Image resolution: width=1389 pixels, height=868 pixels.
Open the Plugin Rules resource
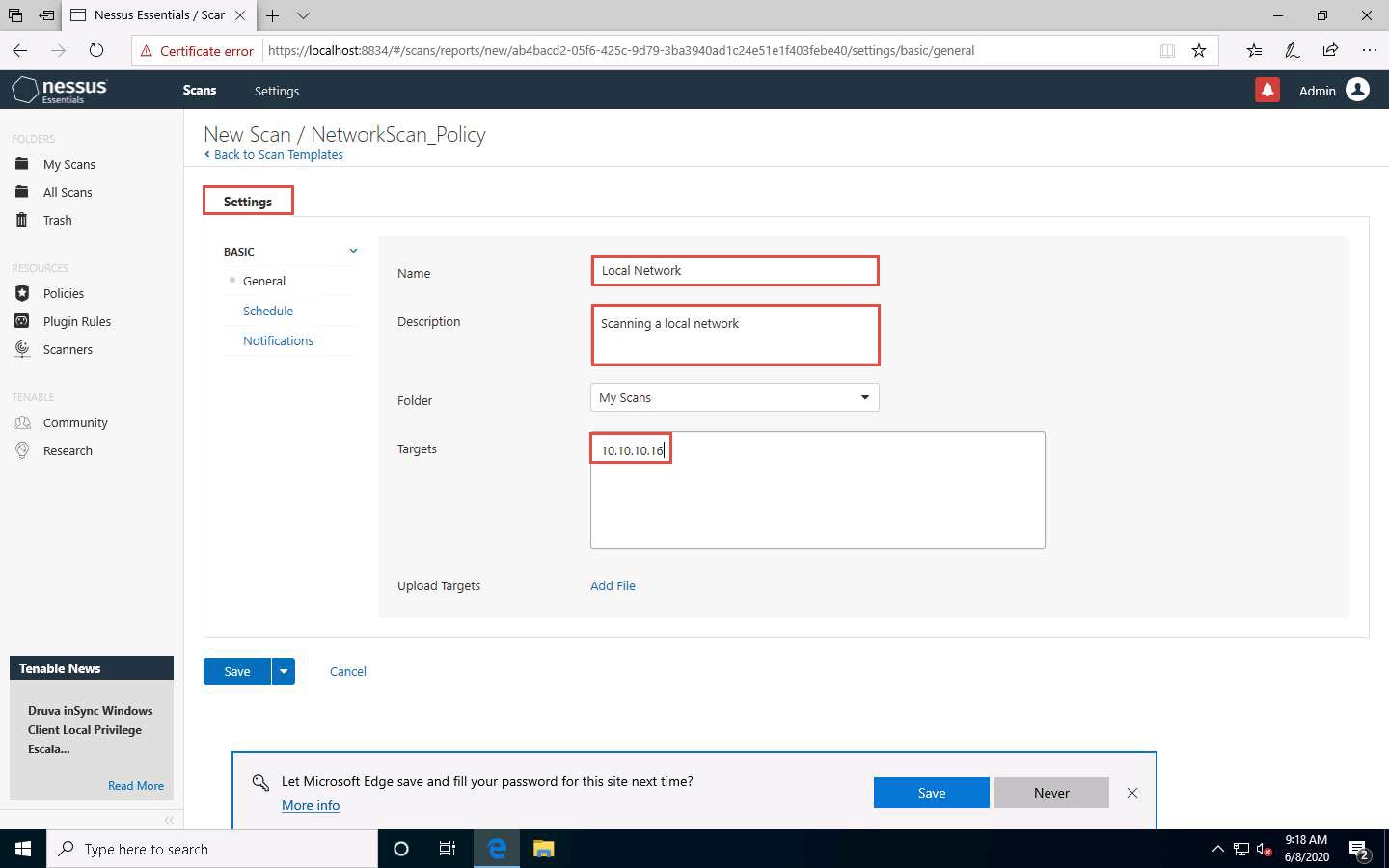[x=77, y=321]
